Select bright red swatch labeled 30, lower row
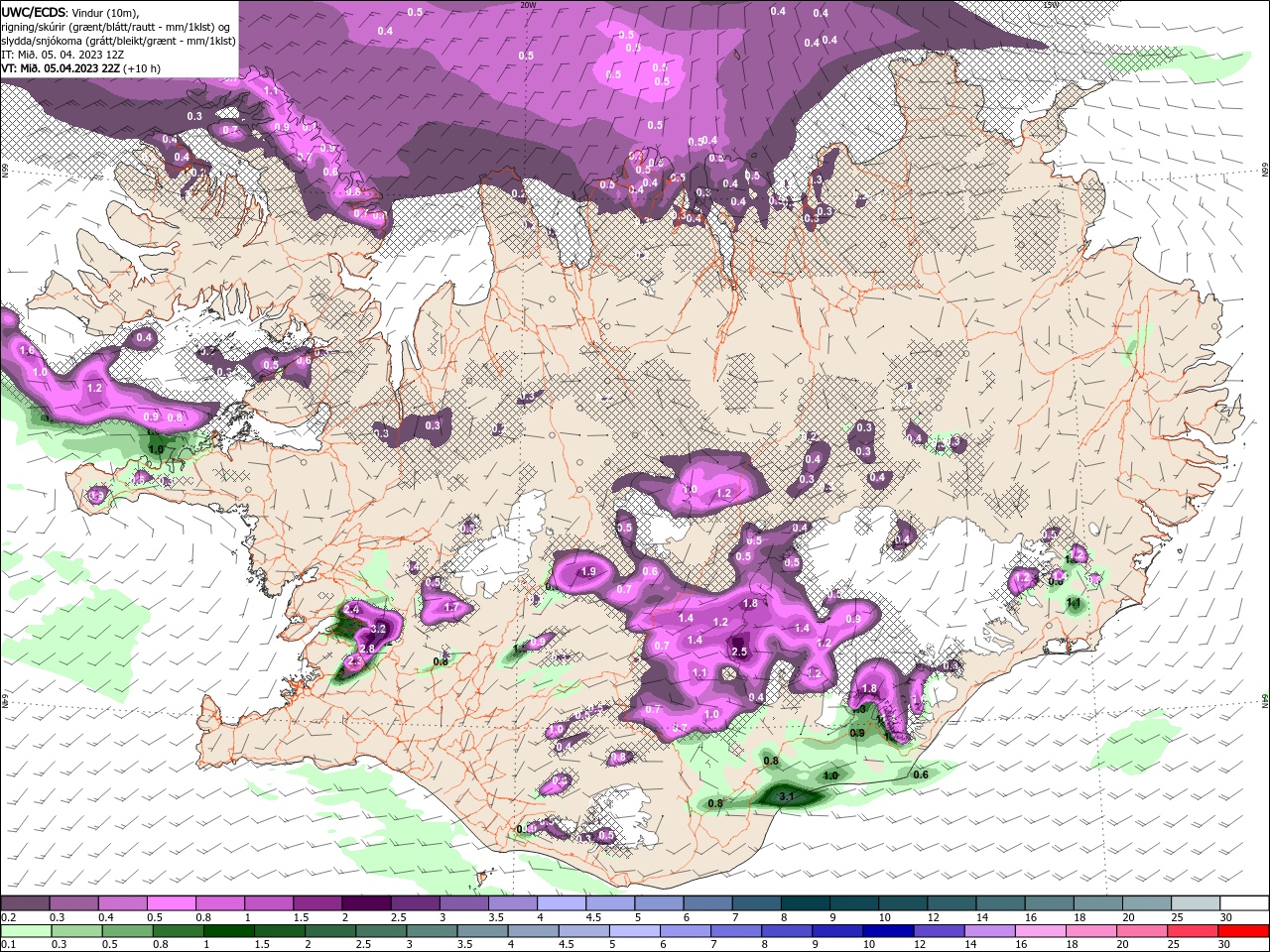1270x952 pixels. tap(1243, 931)
